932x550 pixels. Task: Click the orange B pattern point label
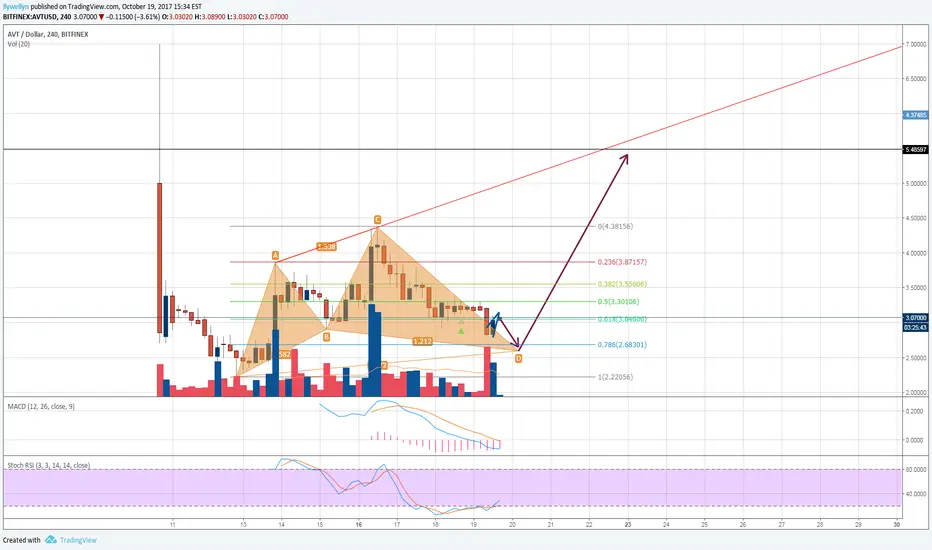coord(326,337)
